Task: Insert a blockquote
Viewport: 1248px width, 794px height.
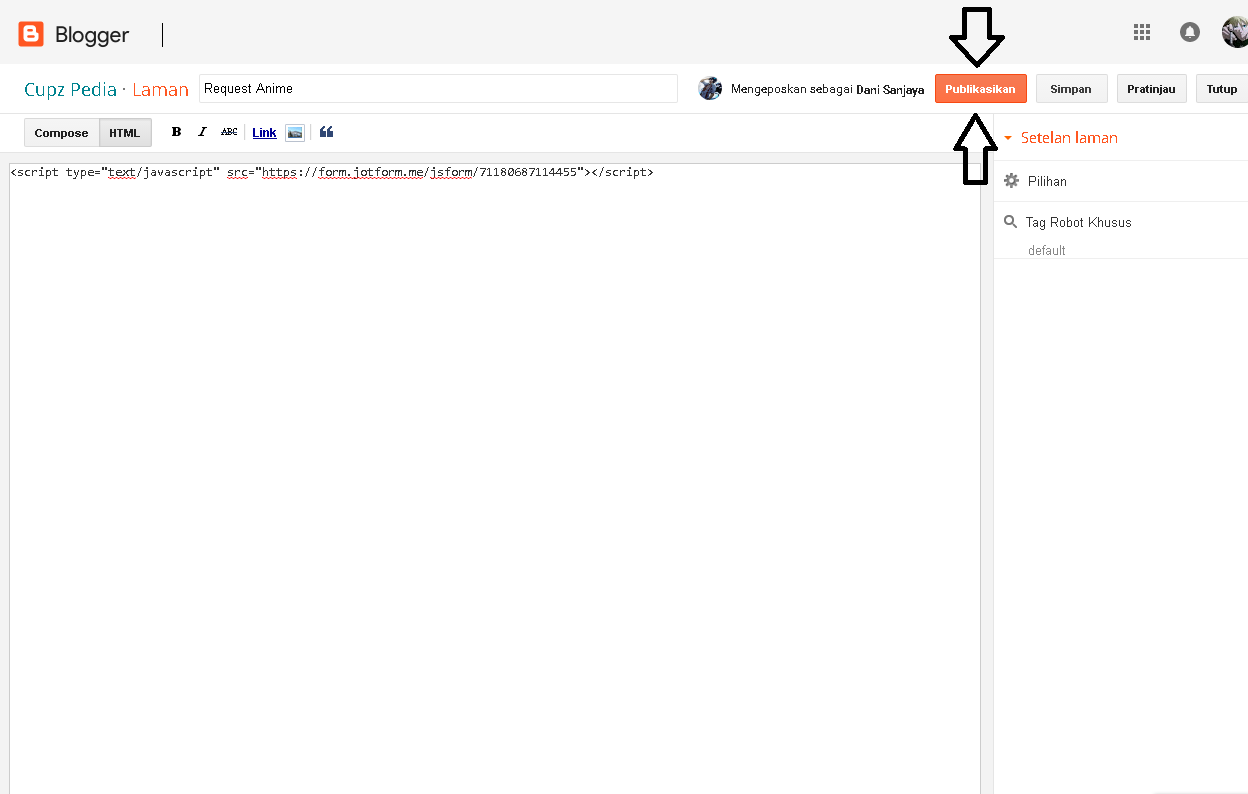Action: pyautogui.click(x=327, y=132)
